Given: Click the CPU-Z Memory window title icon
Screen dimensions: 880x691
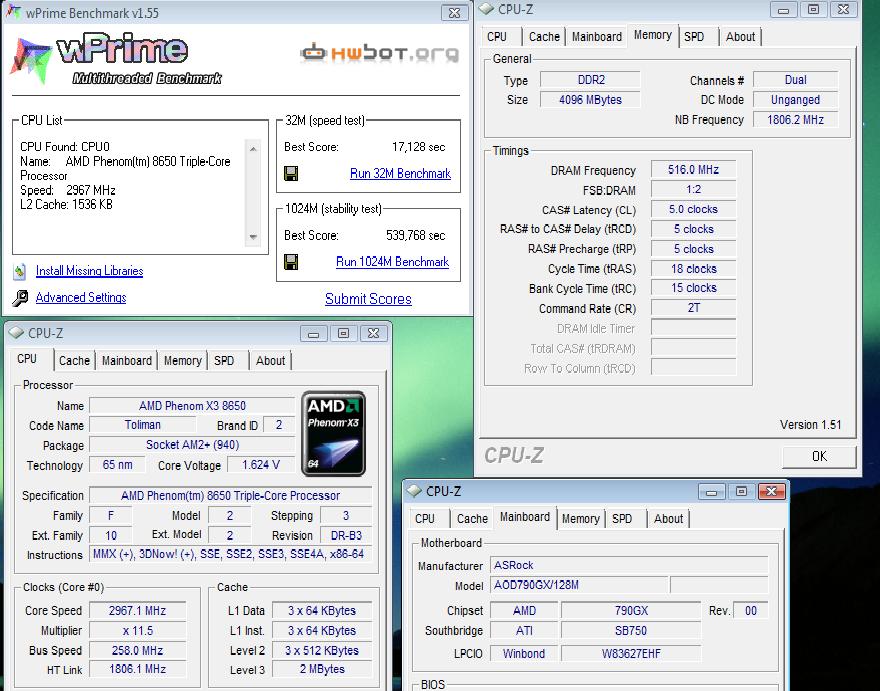Looking at the screenshot, I should coord(486,9).
